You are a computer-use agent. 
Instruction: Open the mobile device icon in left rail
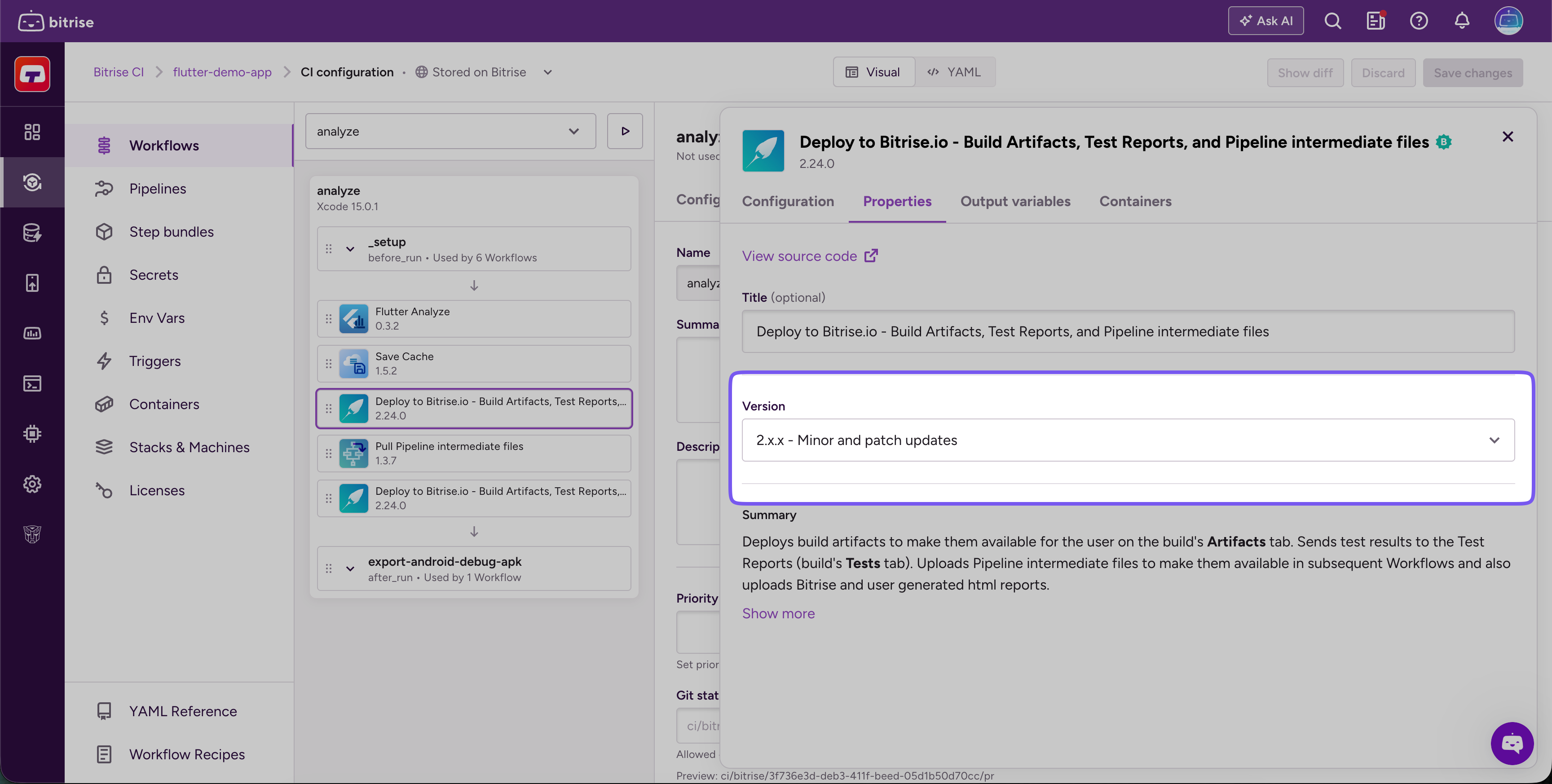tap(32, 282)
